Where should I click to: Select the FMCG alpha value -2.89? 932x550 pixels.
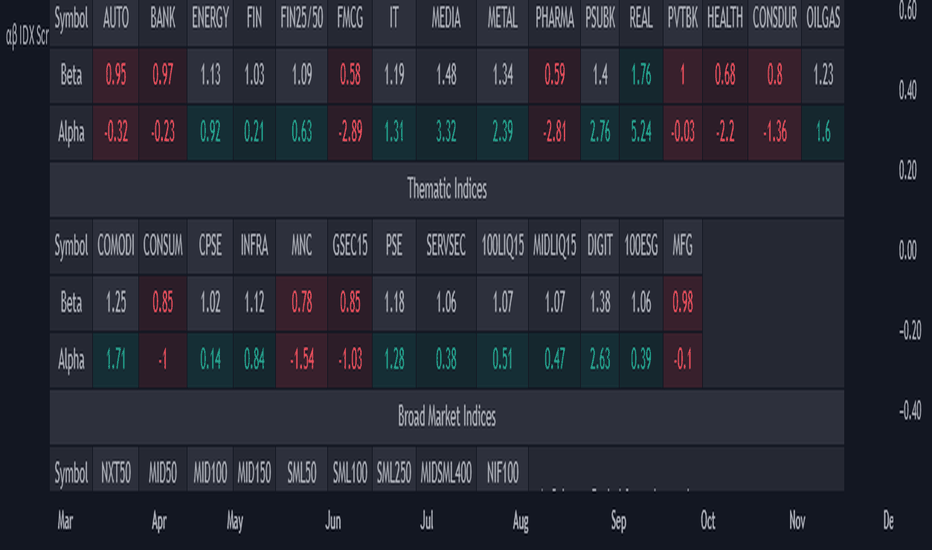(x=350, y=132)
